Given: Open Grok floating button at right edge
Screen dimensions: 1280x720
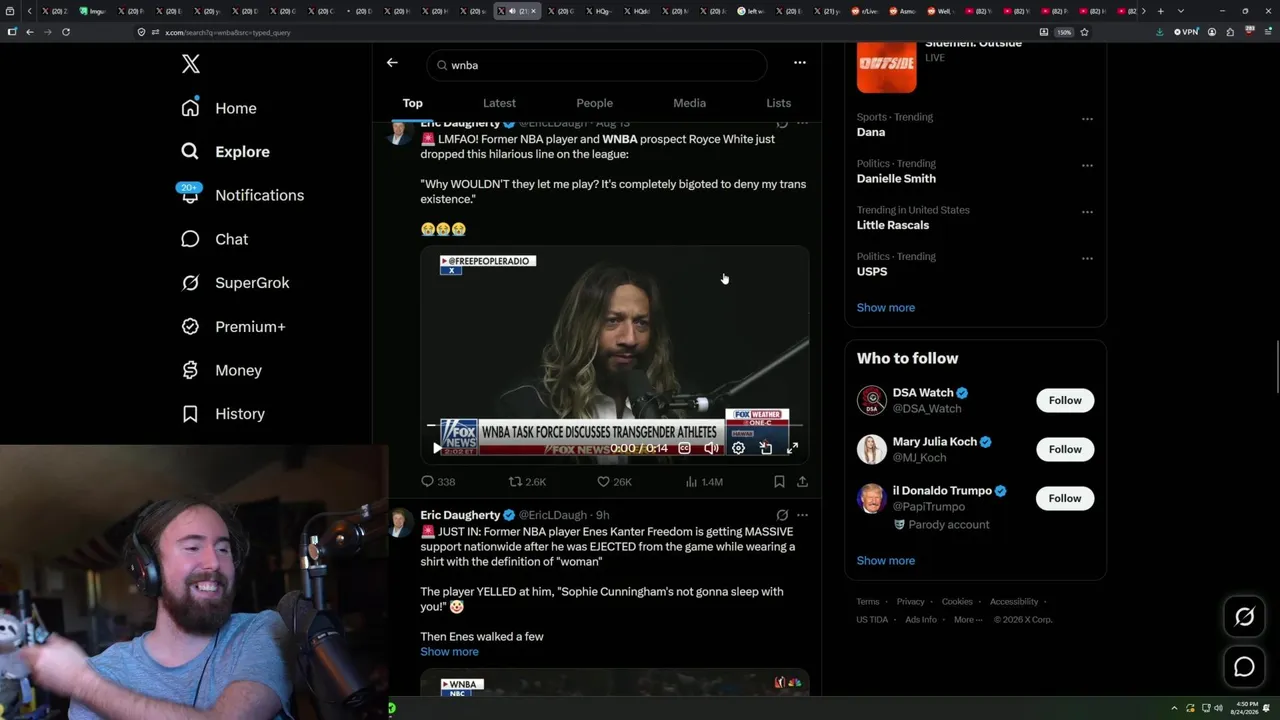Looking at the screenshot, I should pyautogui.click(x=1244, y=617).
